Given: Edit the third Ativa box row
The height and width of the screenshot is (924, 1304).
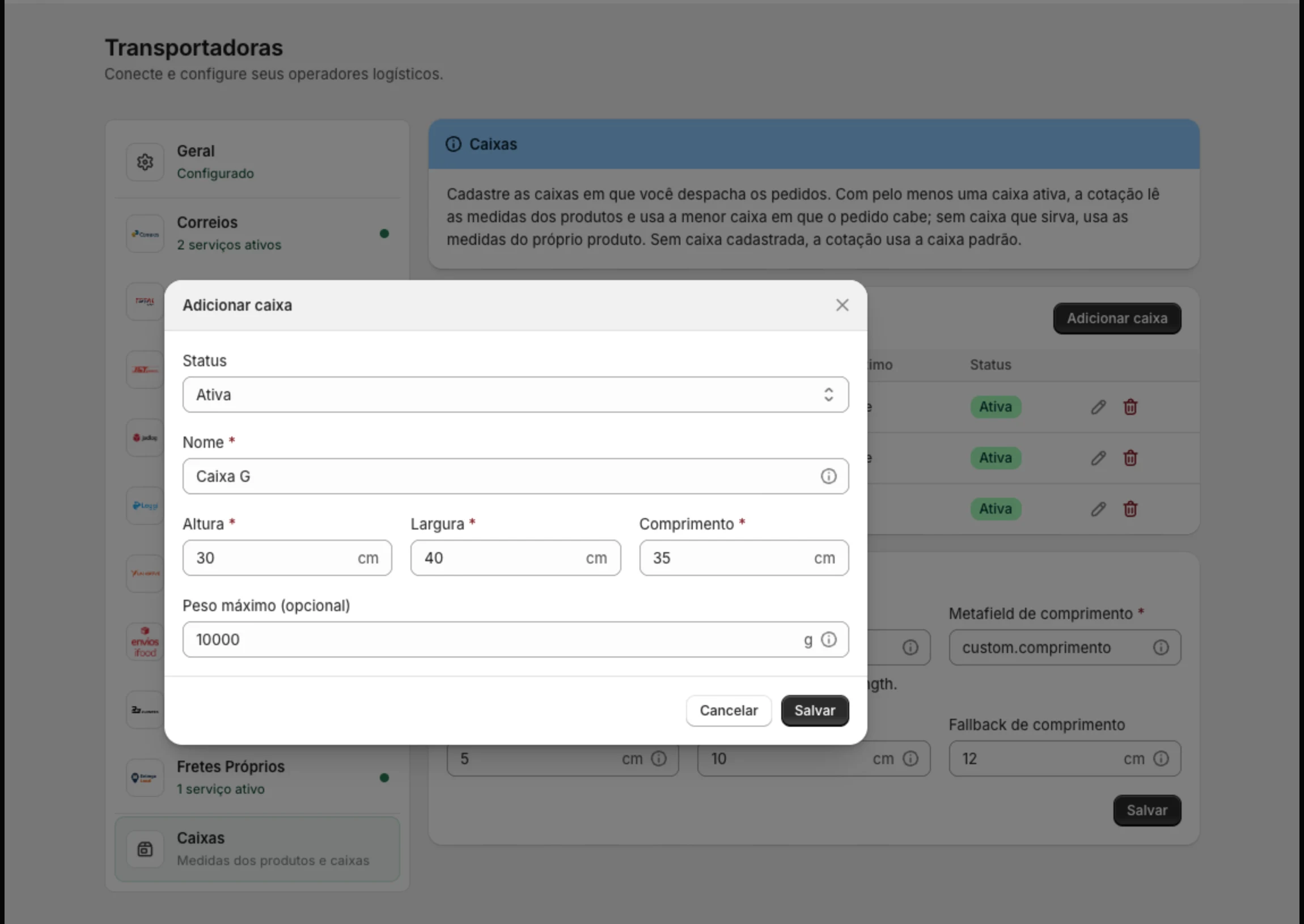Looking at the screenshot, I should pos(1099,508).
